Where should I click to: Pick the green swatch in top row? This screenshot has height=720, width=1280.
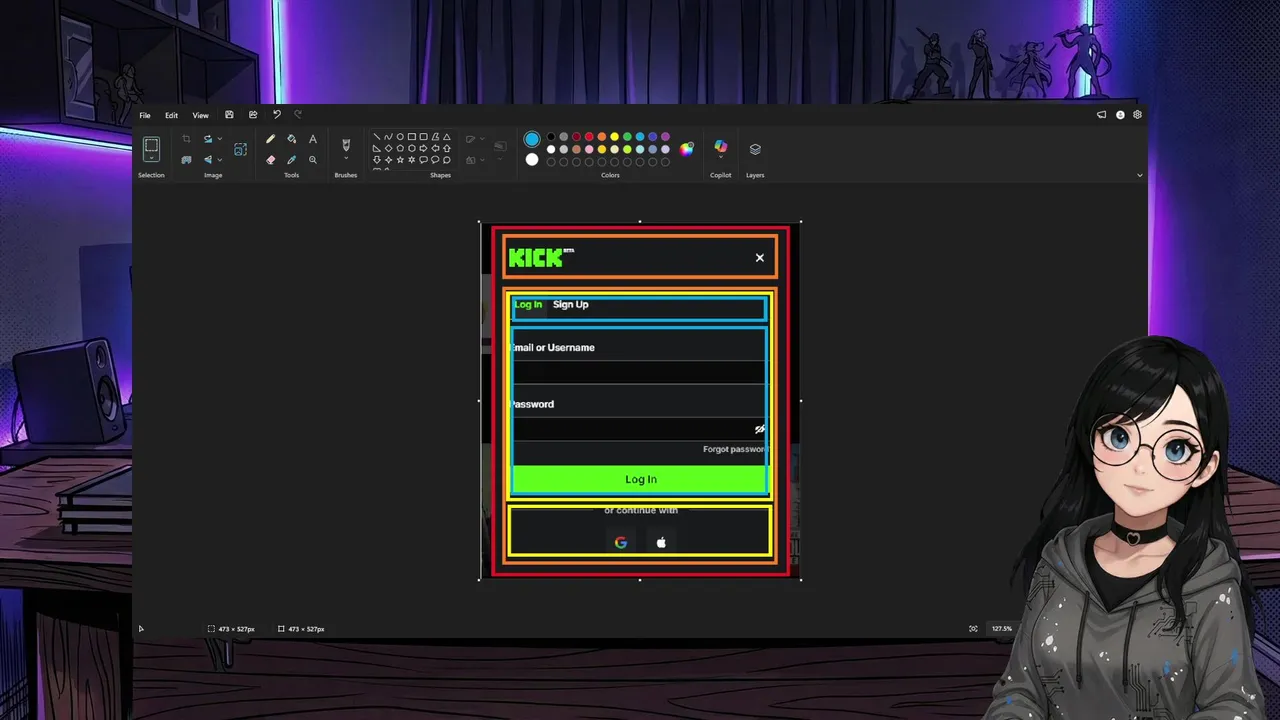coord(627,137)
